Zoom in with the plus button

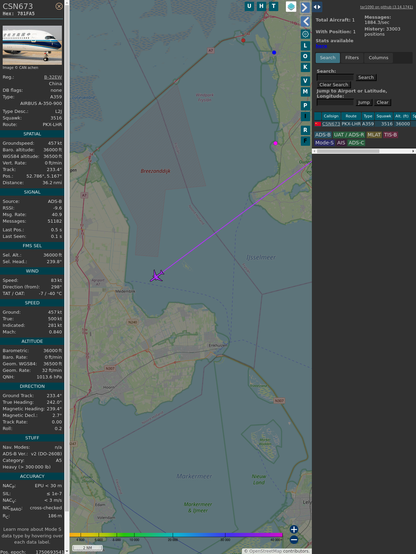pyautogui.click(x=294, y=529)
